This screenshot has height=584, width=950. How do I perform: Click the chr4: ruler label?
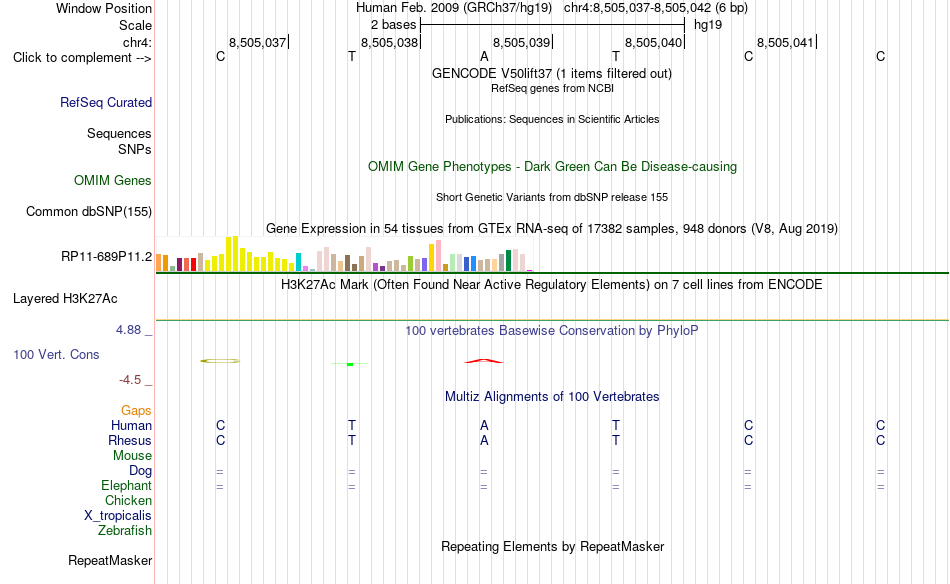(x=138, y=42)
